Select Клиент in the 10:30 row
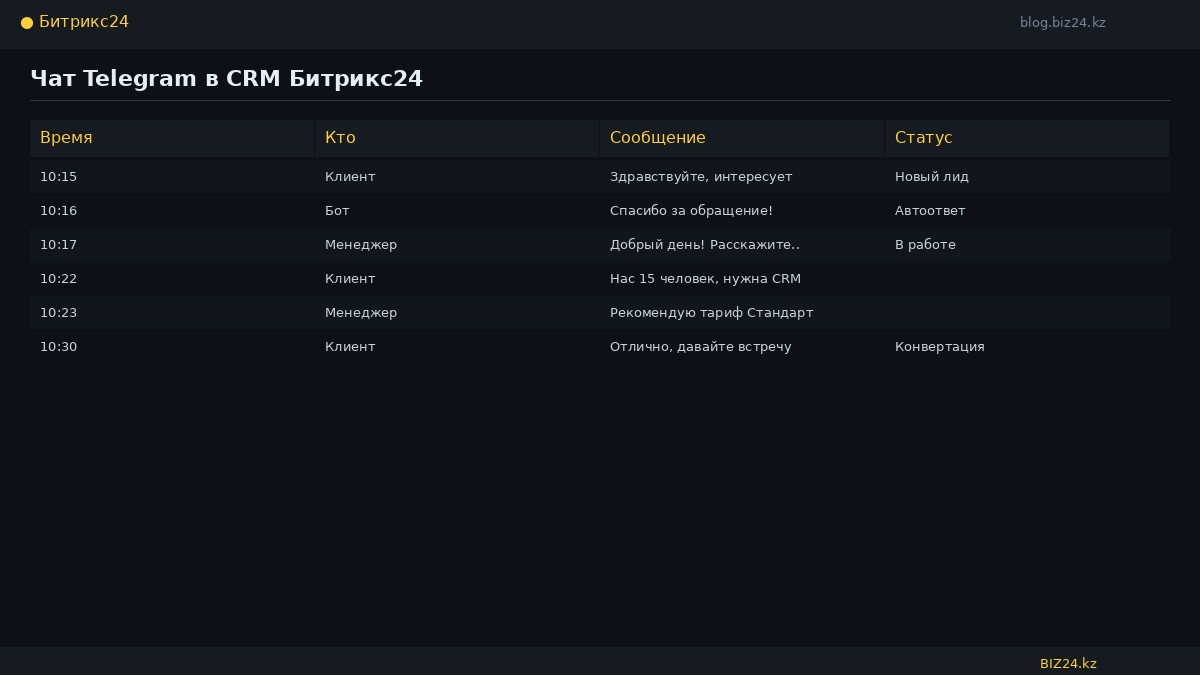Image resolution: width=1200 pixels, height=675 pixels. (x=350, y=347)
